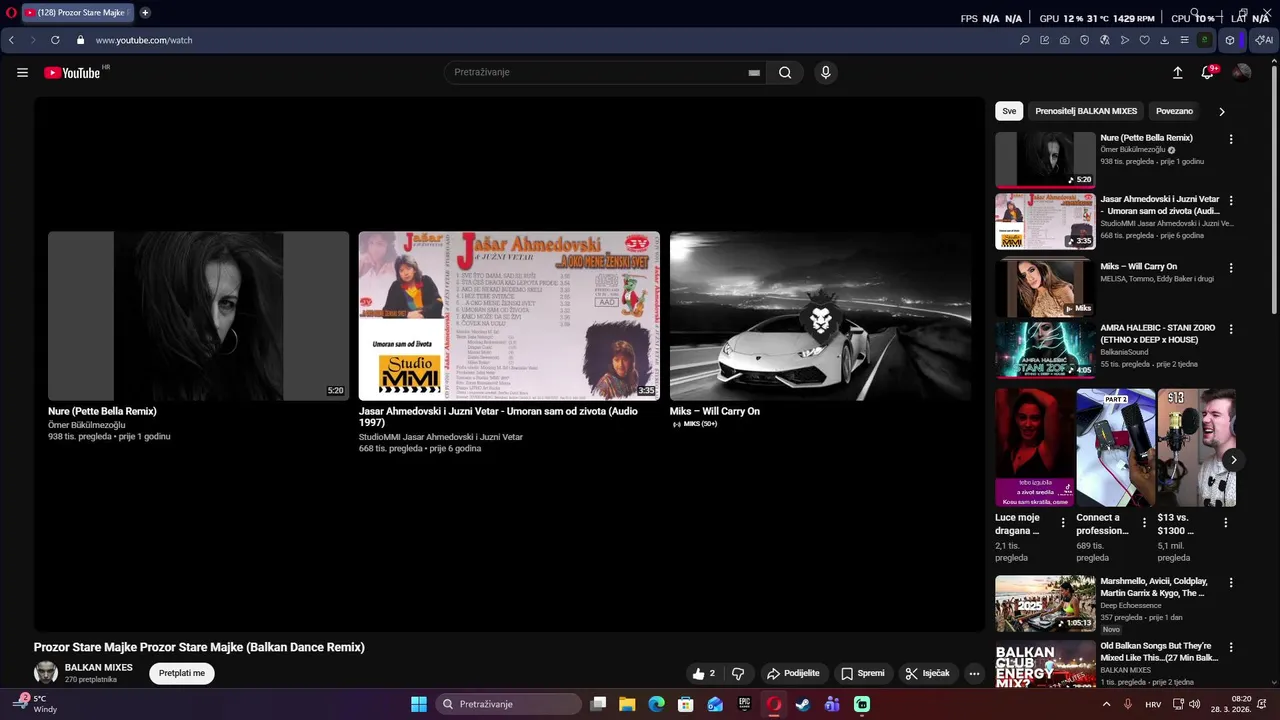Open Epic Games launcher in taskbar
Viewport: 1280px width, 720px height.
[744, 704]
